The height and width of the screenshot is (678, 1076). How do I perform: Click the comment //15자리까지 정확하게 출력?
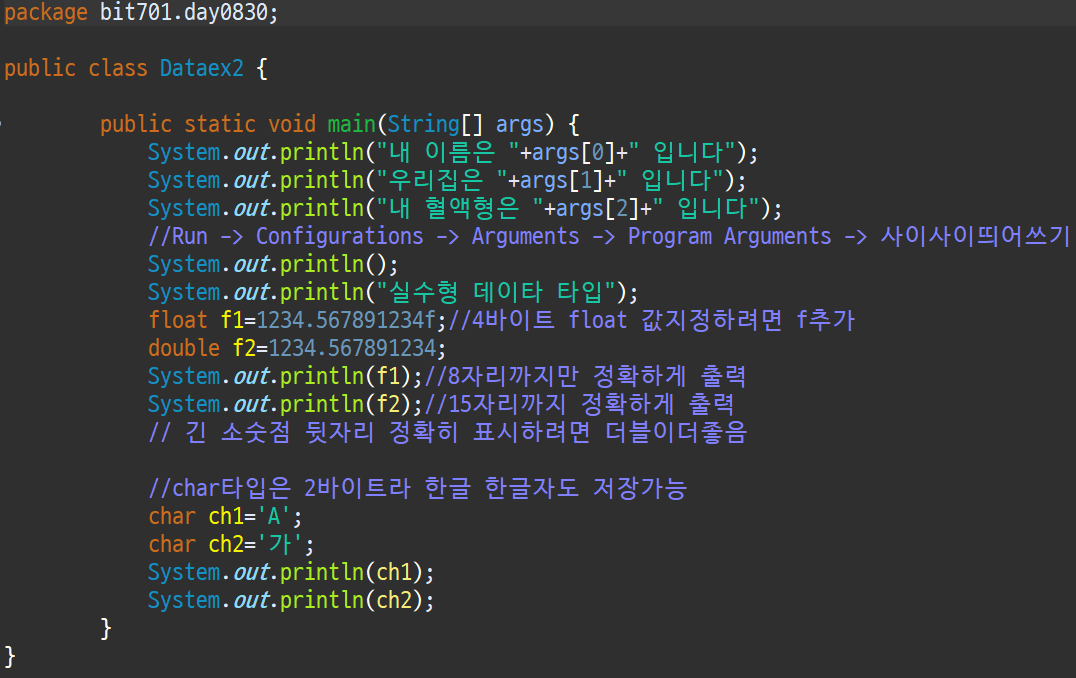click(578, 405)
